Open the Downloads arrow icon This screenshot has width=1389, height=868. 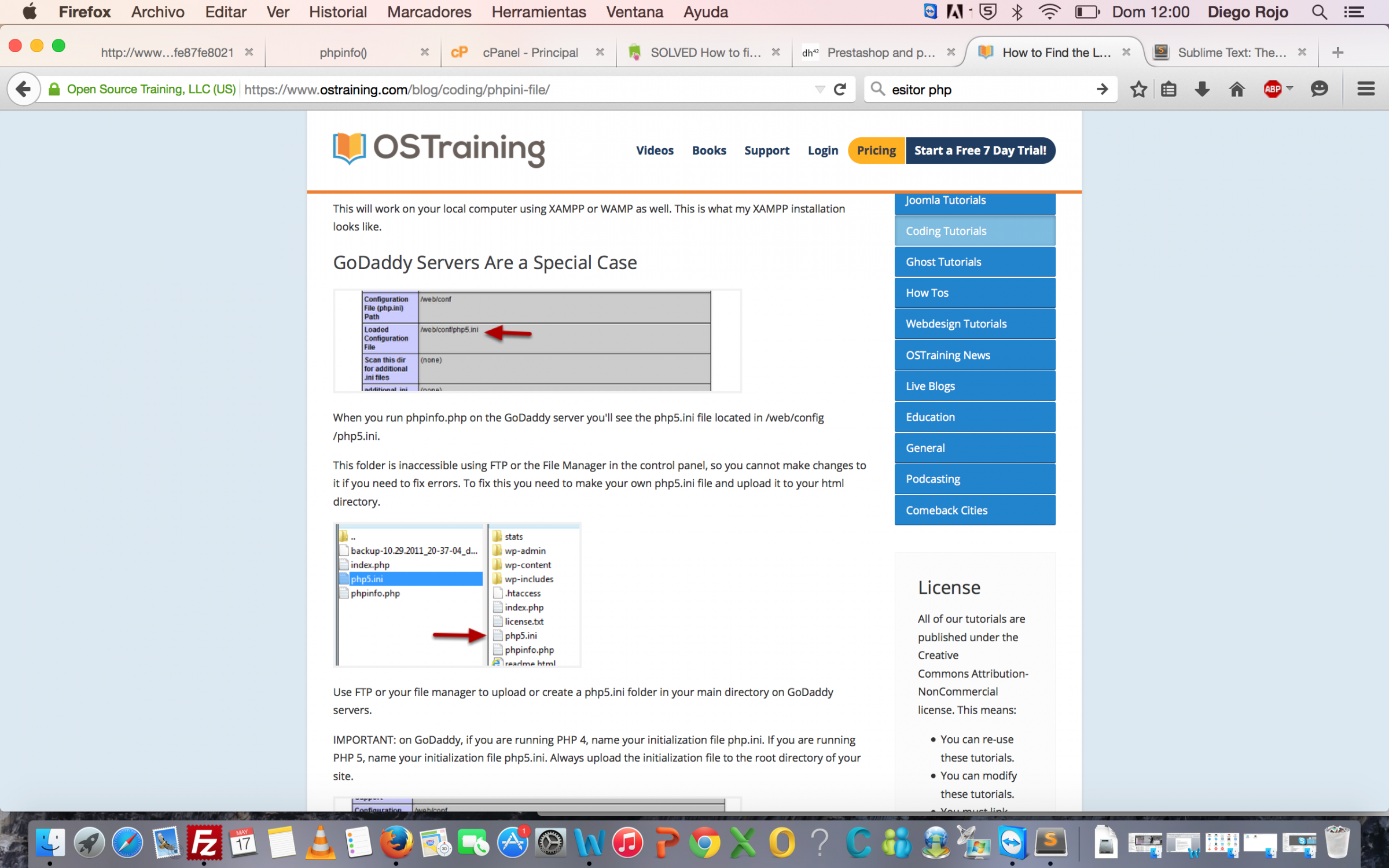[x=1202, y=89]
